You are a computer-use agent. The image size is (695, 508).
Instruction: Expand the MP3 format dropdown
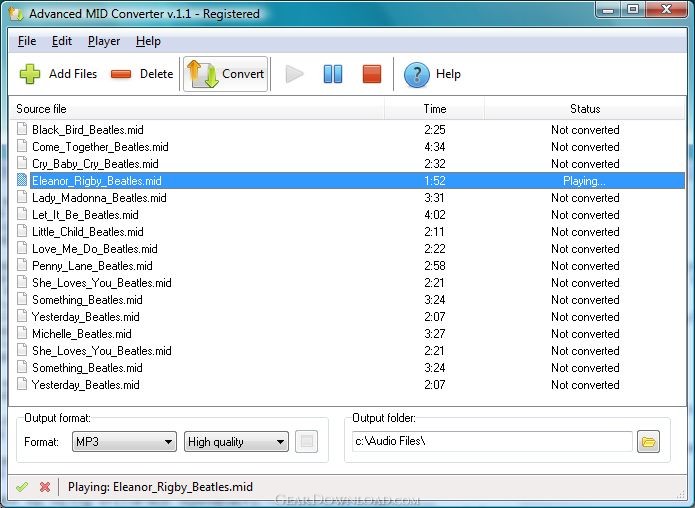tap(124, 442)
